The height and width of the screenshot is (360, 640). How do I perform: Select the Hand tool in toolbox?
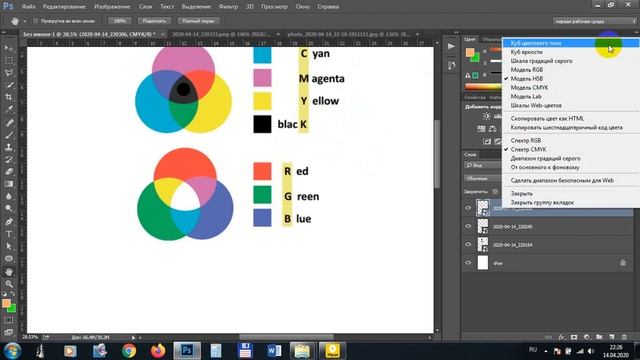tap(9, 271)
